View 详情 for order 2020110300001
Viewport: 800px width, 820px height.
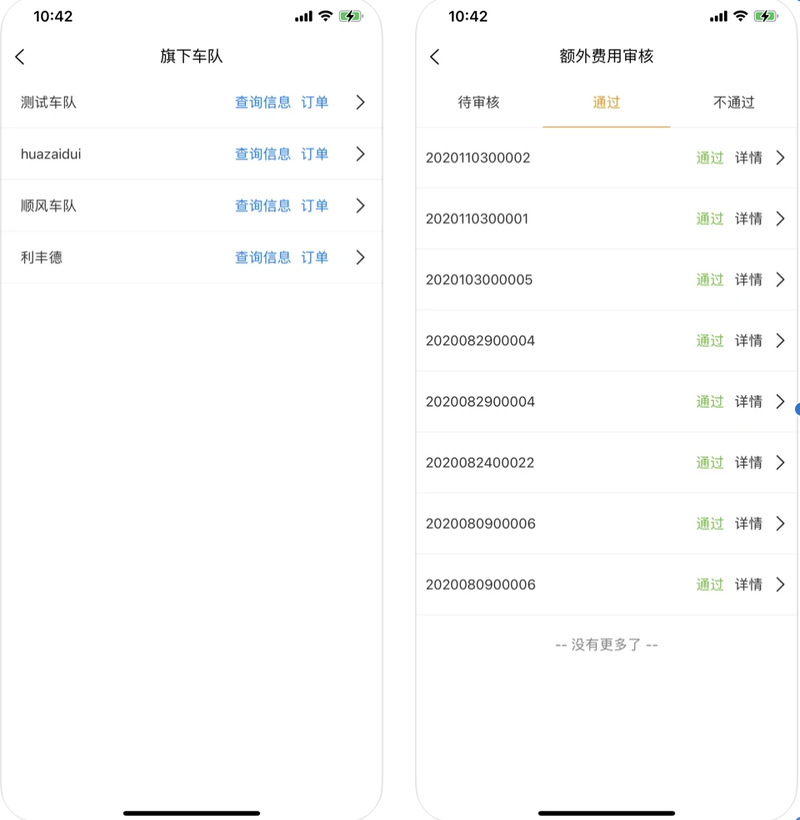pos(748,219)
